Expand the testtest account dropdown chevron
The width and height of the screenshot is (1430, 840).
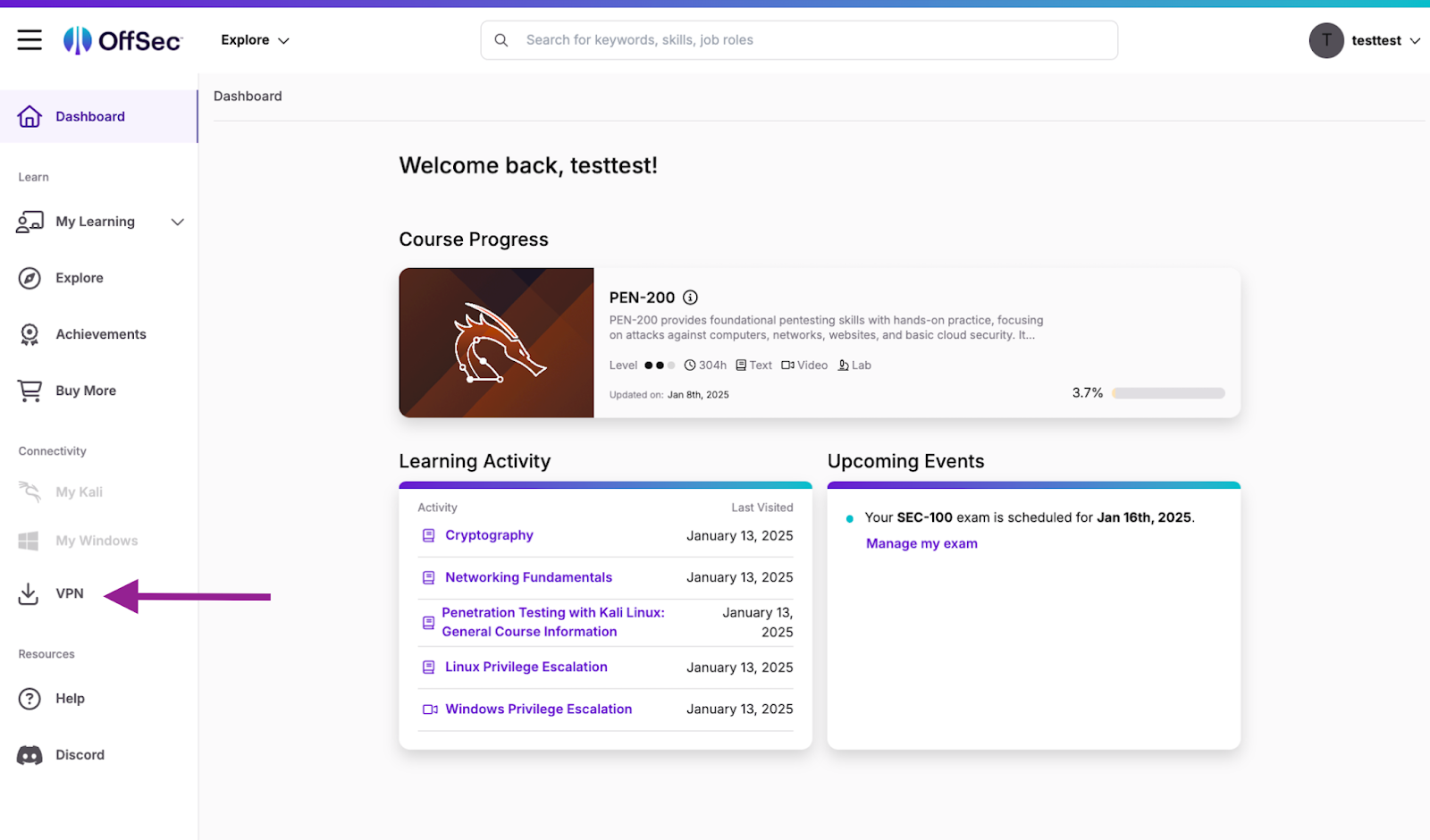(1415, 41)
